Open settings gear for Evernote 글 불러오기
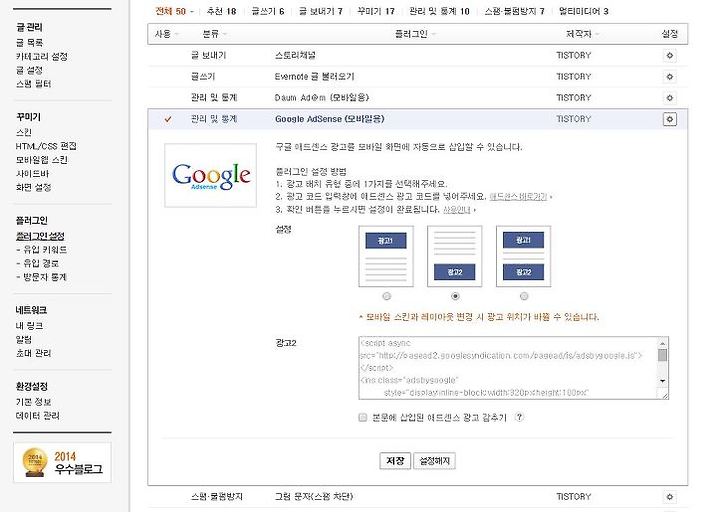Viewport: 720px width, 512px height. coord(669,77)
